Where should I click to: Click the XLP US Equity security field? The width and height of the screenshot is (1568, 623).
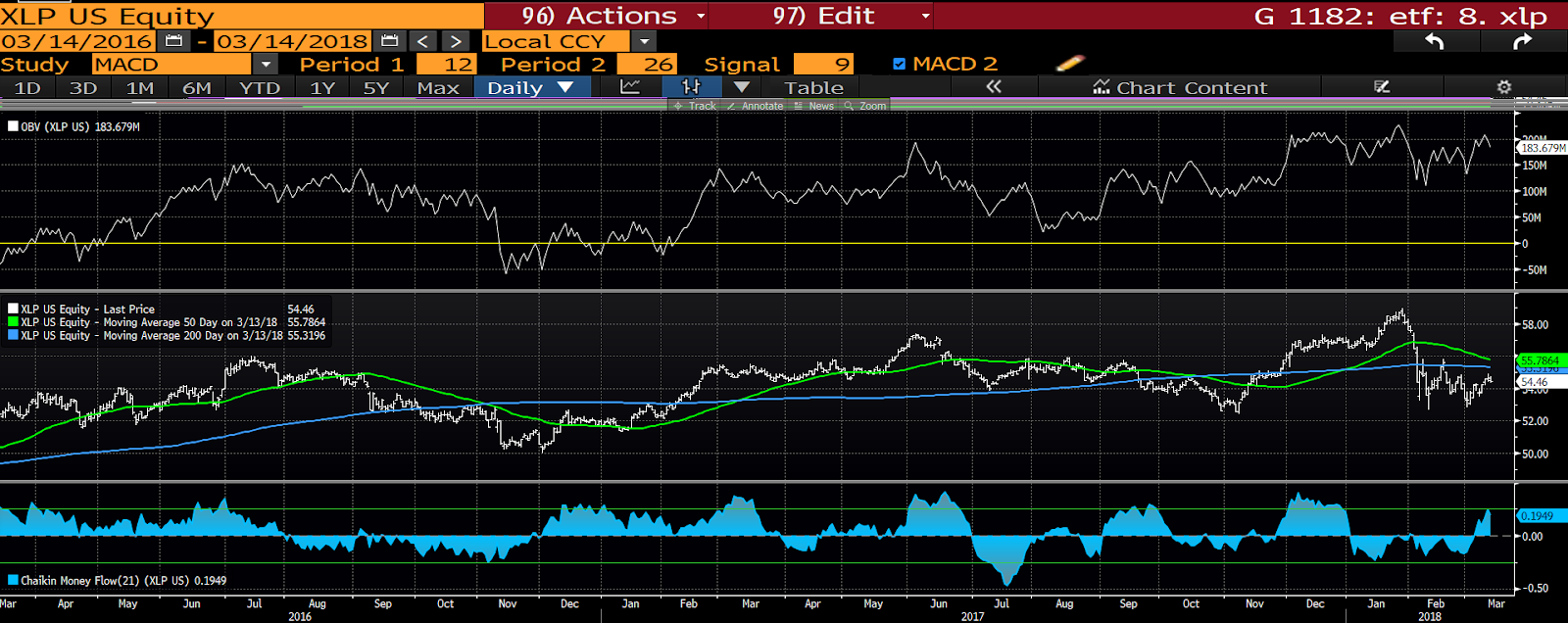click(x=241, y=16)
